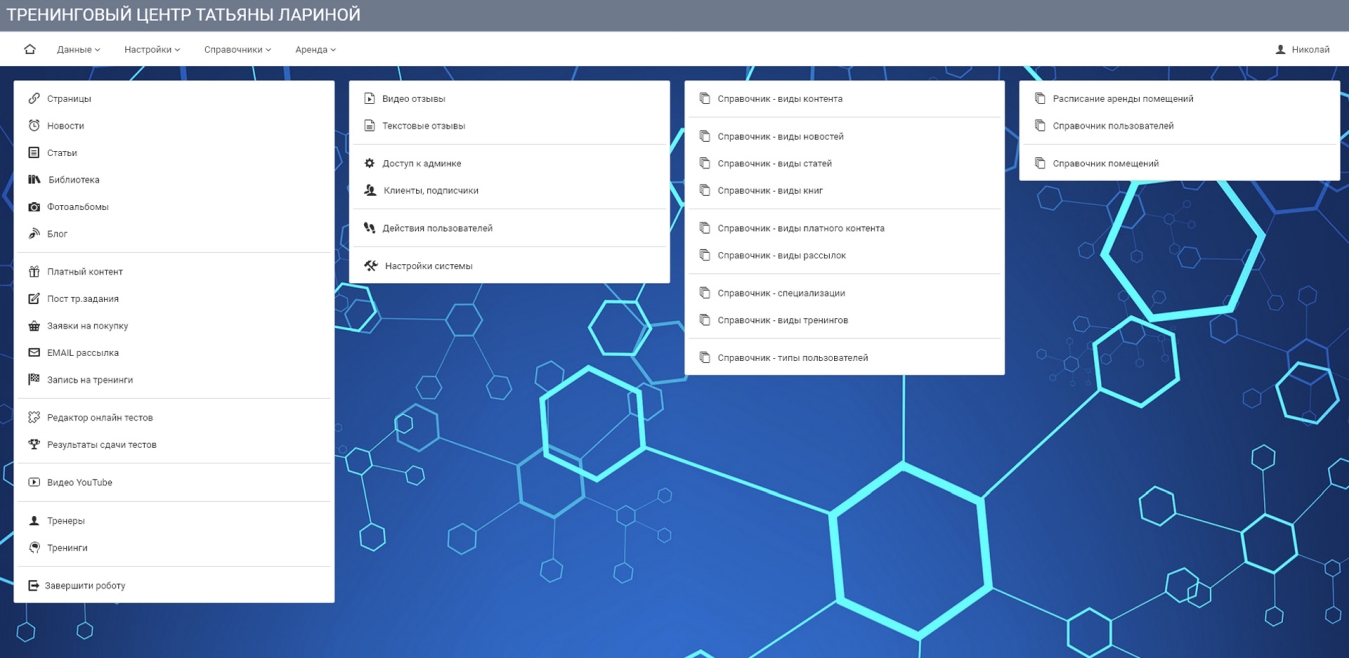Open Расписание аренды помещений
Viewport: 1349px width, 658px height.
coord(1122,99)
